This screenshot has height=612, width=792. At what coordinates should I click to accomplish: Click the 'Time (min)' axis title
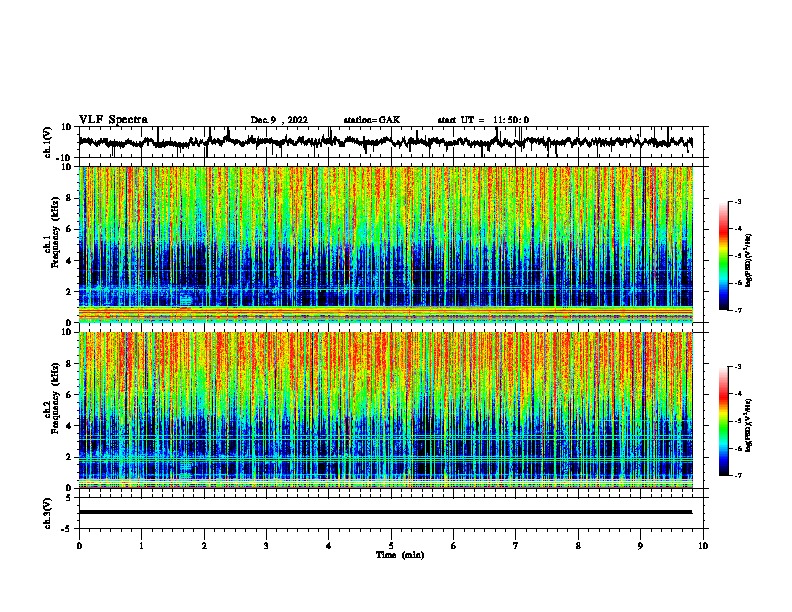(400, 555)
